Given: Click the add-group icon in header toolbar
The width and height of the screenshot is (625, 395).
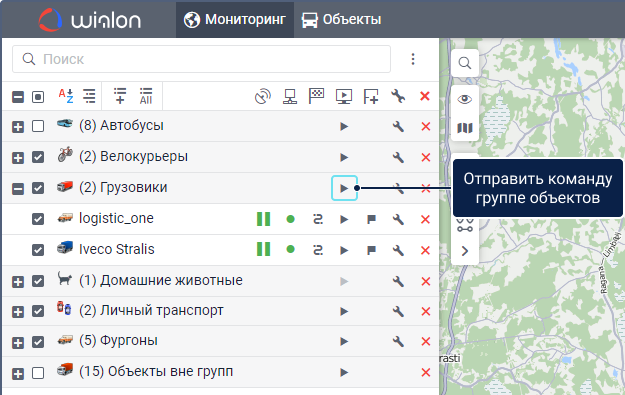Looking at the screenshot, I should click(x=371, y=96).
